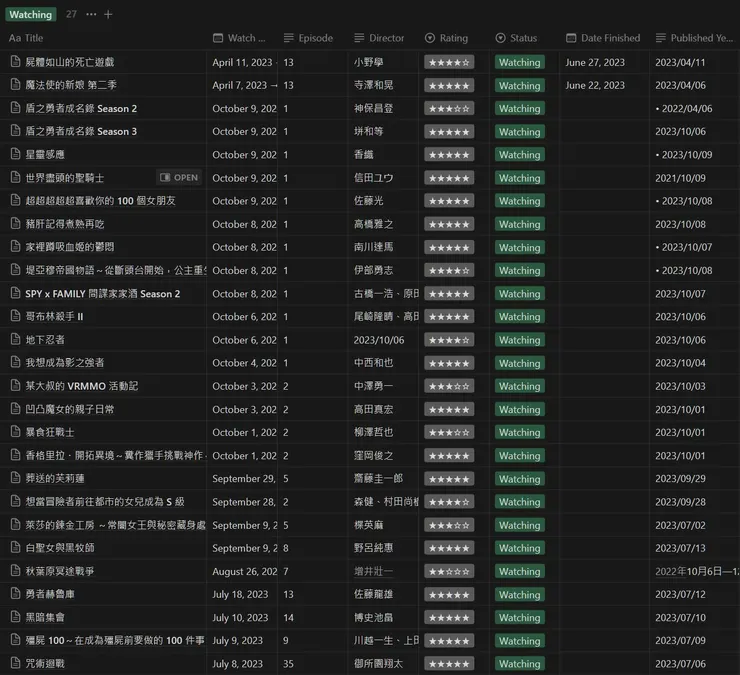Screen dimensions: 740x675
Task: Click director cell 御所園翔太
Action: pyautogui.click(x=378, y=663)
